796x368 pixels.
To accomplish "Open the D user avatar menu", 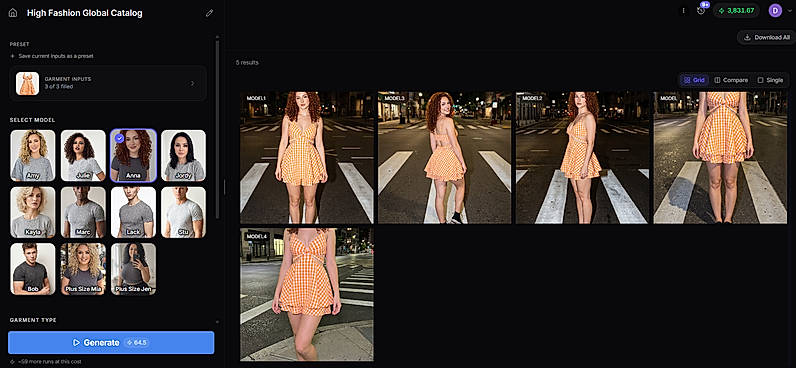I will 775,10.
